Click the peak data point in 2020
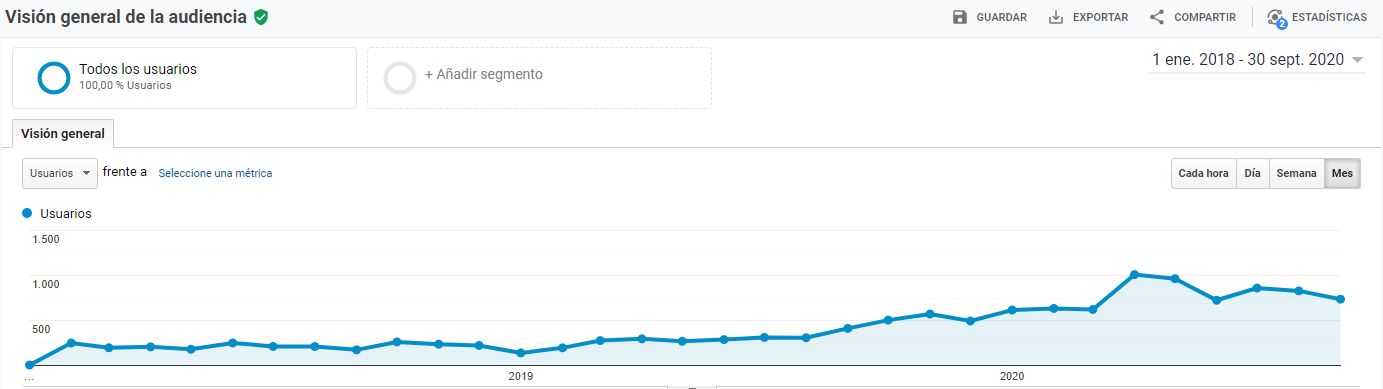This screenshot has width=1383, height=389. pyautogui.click(x=1134, y=274)
